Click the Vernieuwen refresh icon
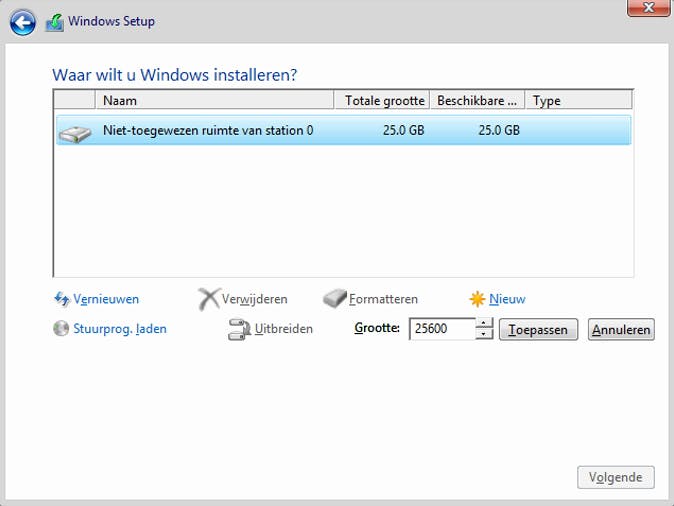Image resolution: width=674 pixels, height=506 pixels. click(x=61, y=299)
